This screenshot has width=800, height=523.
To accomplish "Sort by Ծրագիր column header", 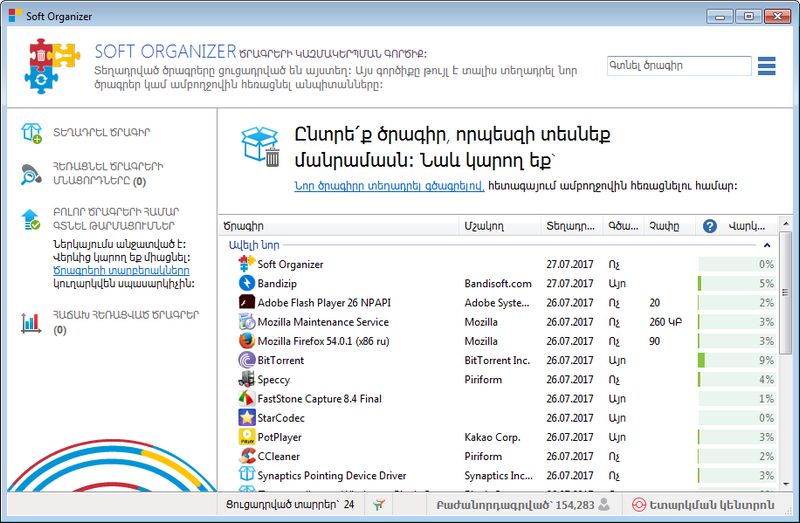I will (x=339, y=226).
